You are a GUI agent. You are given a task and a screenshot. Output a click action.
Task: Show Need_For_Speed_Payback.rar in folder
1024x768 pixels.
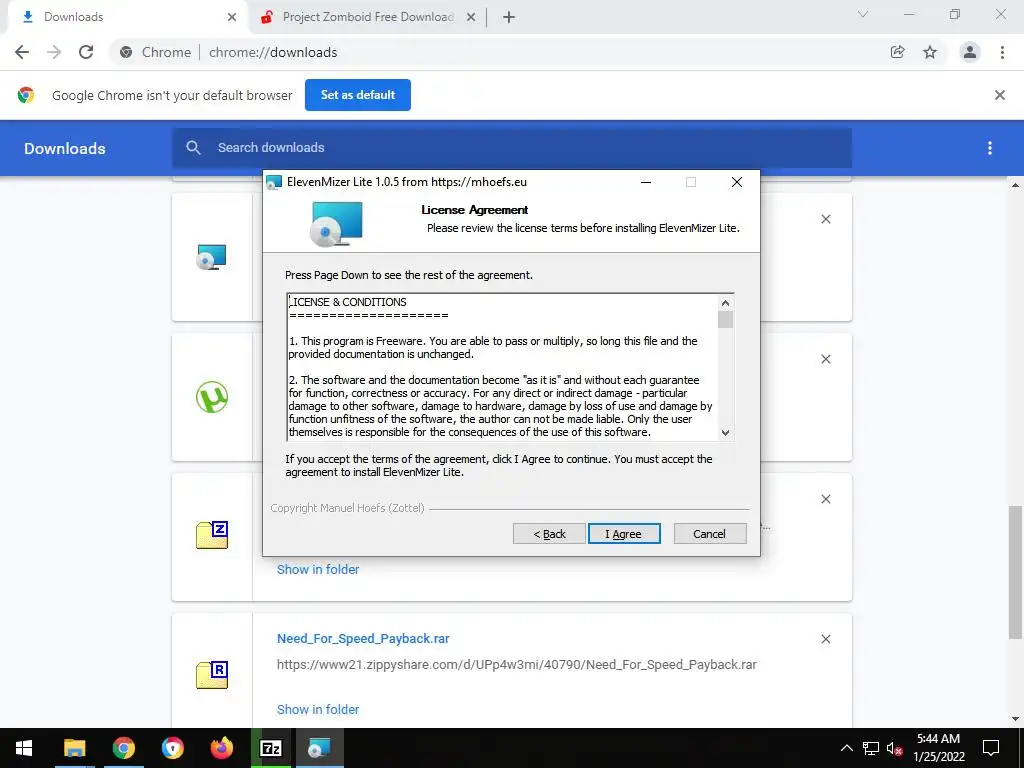coord(318,709)
